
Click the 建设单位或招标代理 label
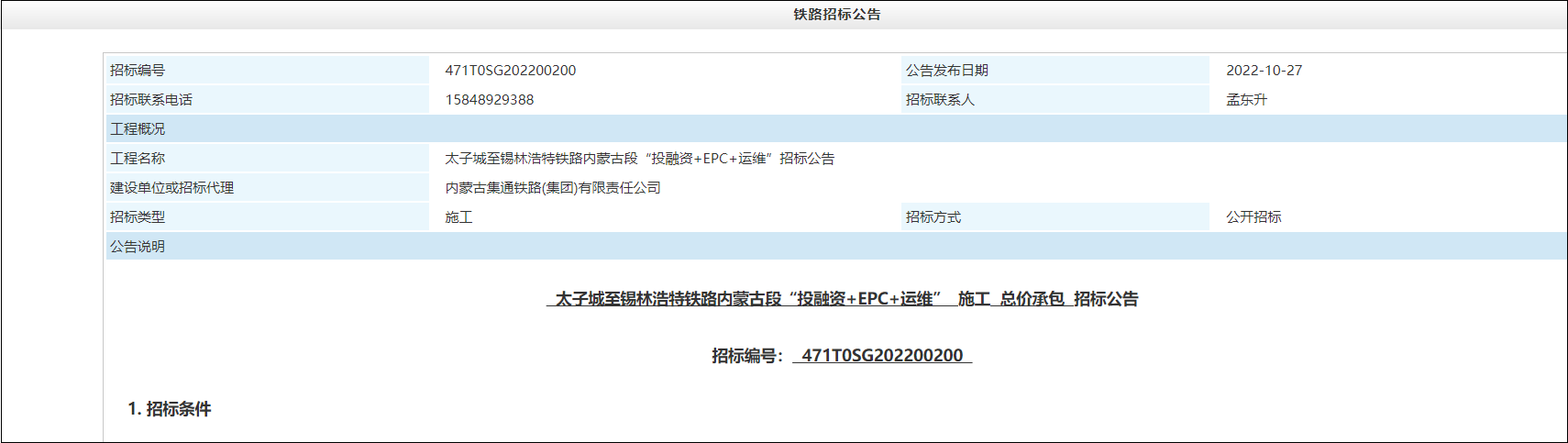171,188
